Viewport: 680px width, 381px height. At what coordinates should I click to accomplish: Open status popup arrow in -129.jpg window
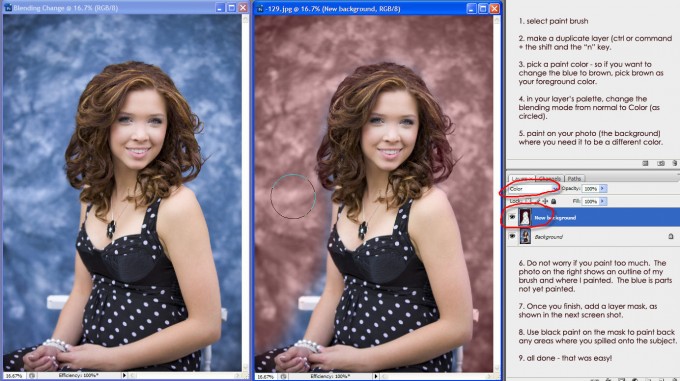[x=376, y=376]
